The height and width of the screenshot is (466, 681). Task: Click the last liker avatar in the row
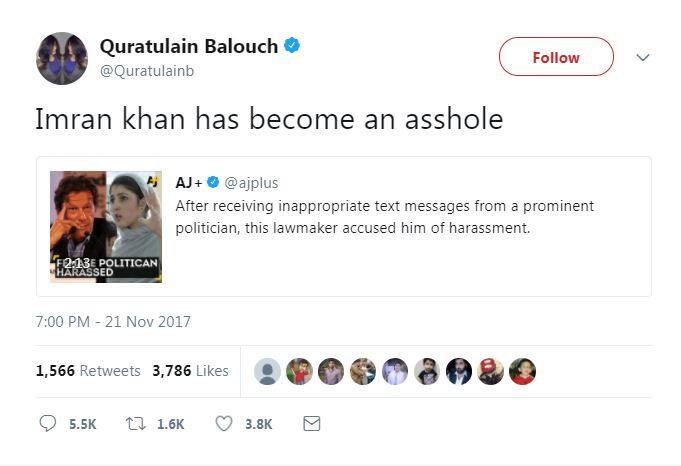(522, 371)
